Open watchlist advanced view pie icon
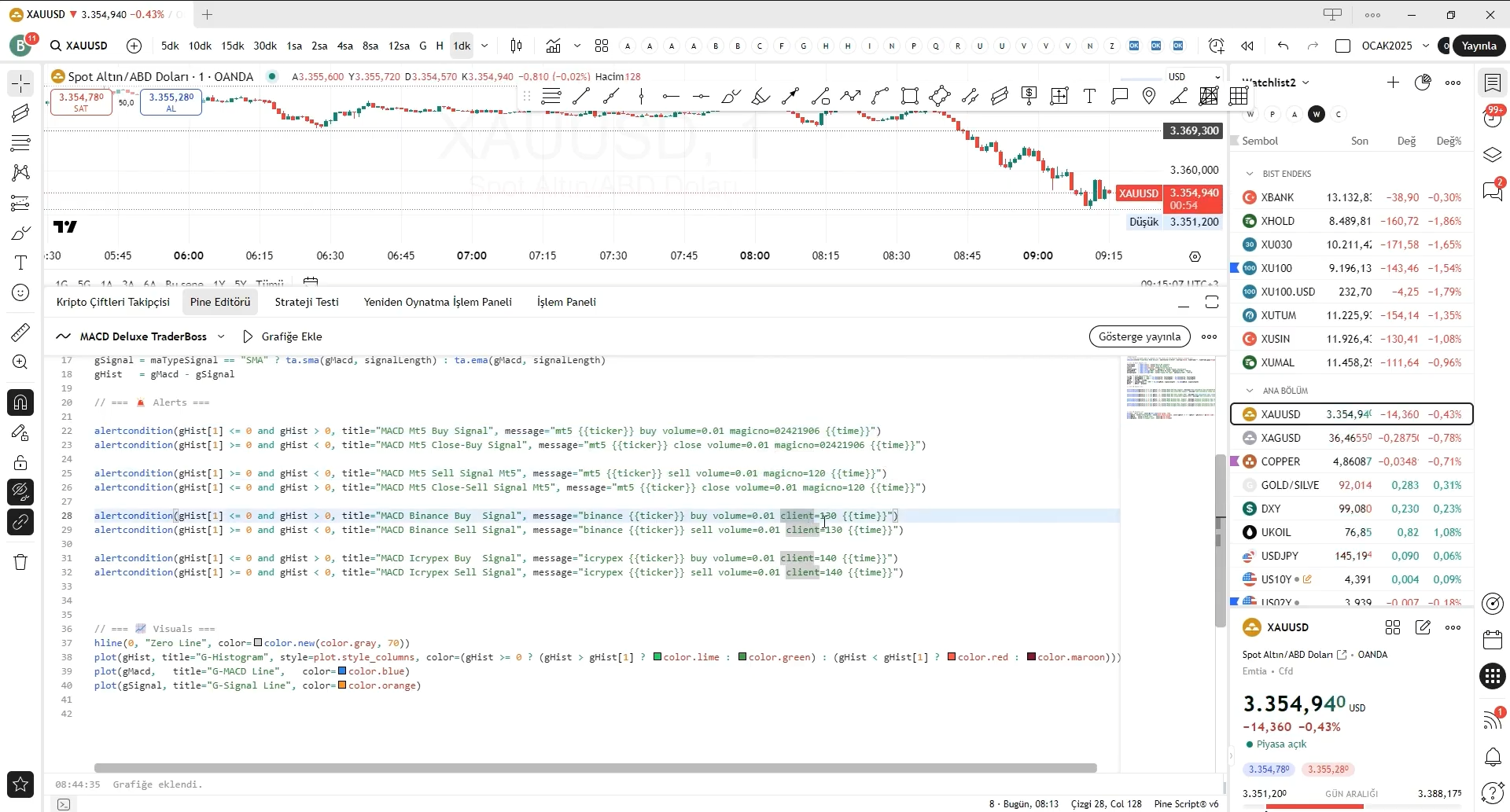This screenshot has width=1510, height=812. click(x=1423, y=83)
